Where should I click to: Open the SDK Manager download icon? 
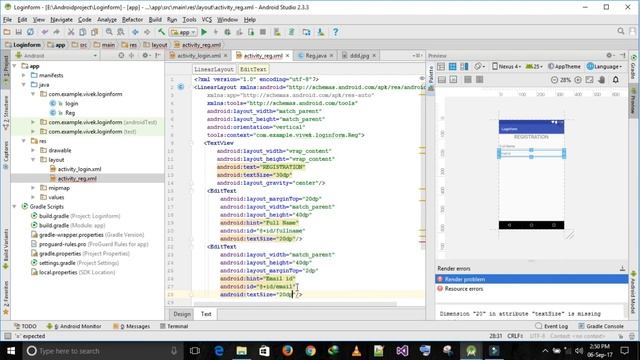tap(321, 32)
